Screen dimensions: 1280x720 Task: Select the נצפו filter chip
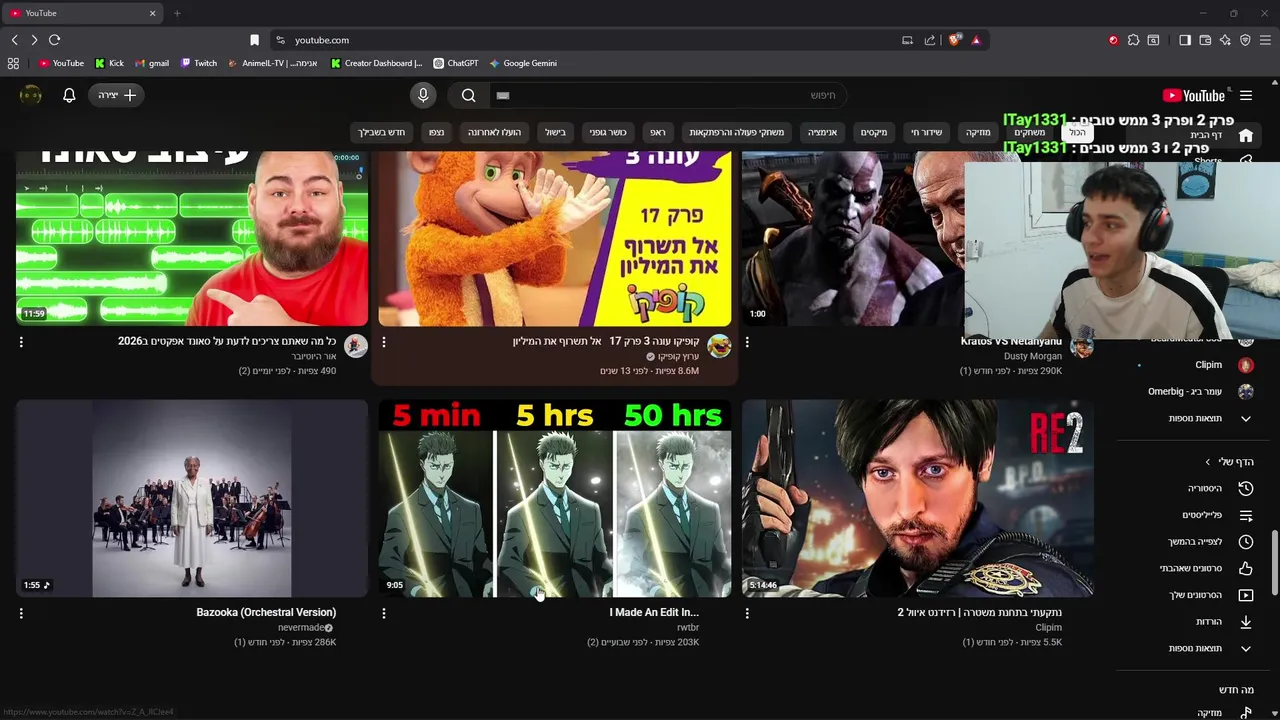pyautogui.click(x=437, y=132)
